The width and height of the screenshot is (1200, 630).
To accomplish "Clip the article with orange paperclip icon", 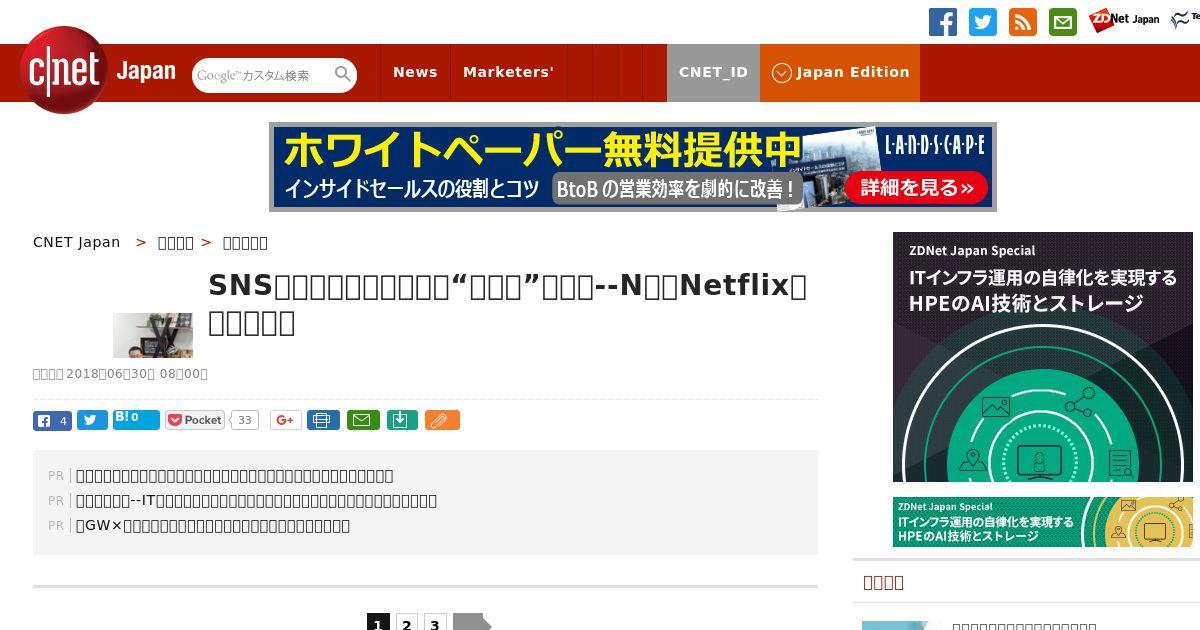I will [442, 420].
